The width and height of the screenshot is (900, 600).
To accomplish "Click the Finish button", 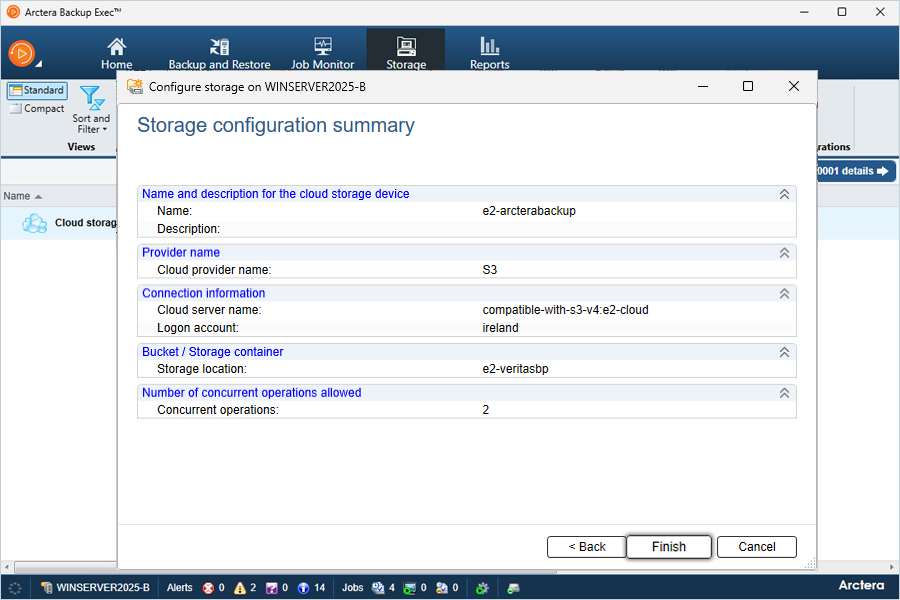I will click(x=669, y=547).
